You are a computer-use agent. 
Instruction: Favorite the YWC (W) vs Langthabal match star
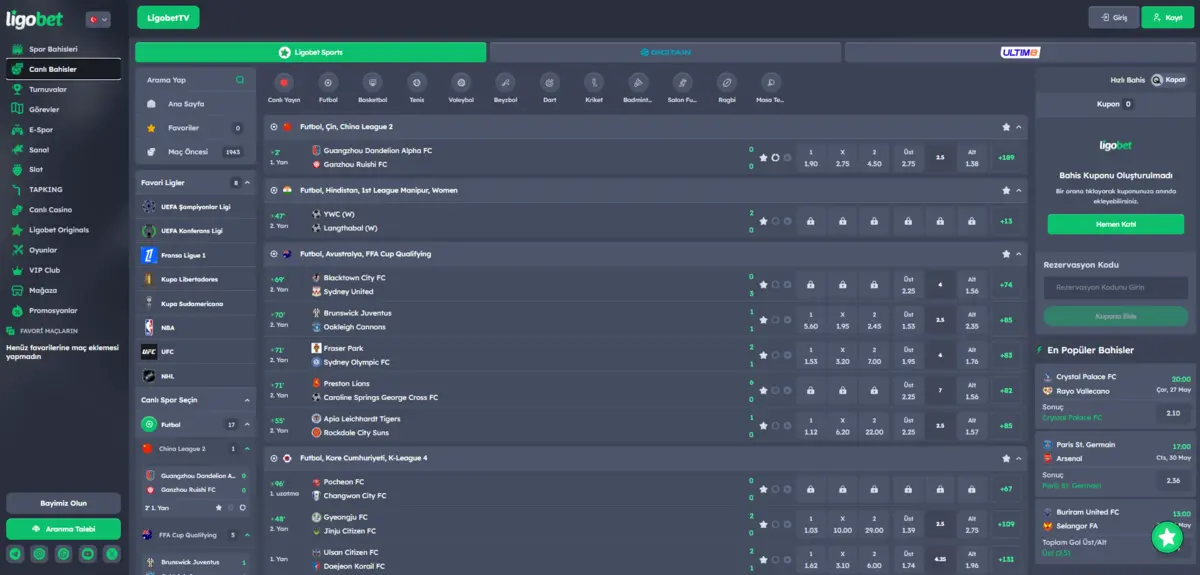pyautogui.click(x=763, y=221)
